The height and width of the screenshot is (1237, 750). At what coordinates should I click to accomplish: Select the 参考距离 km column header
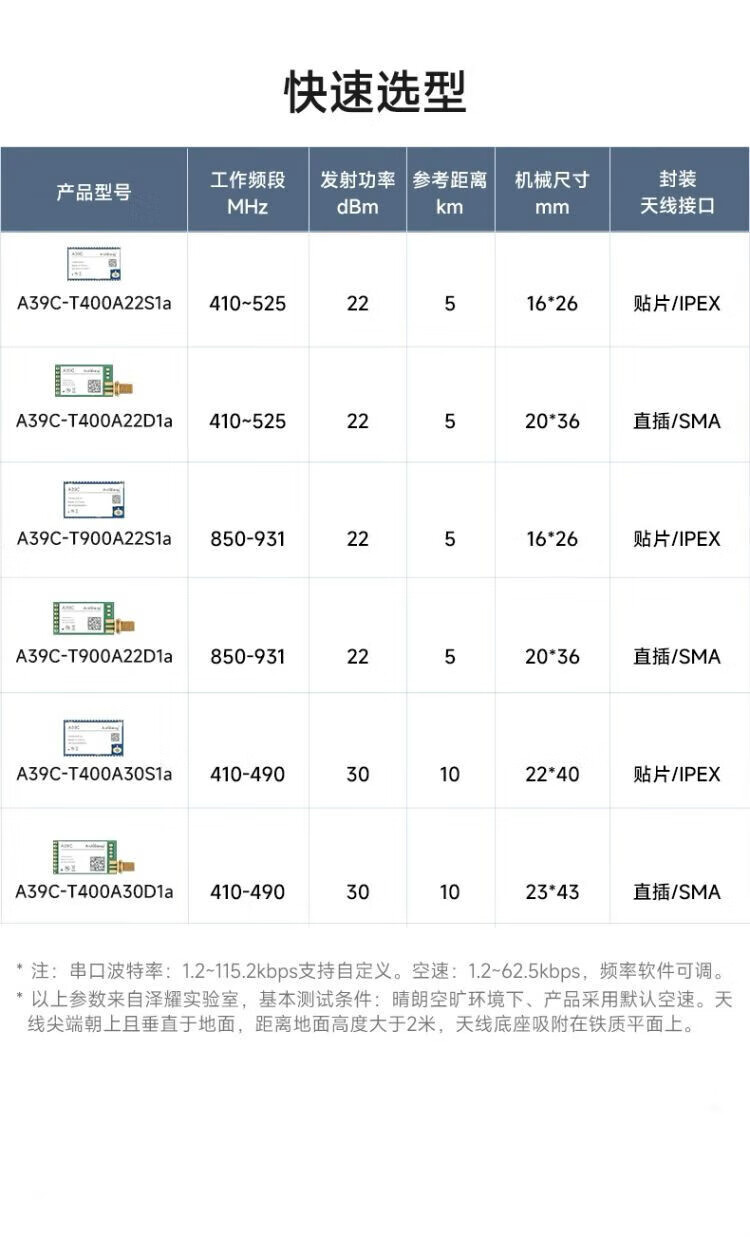(450, 192)
